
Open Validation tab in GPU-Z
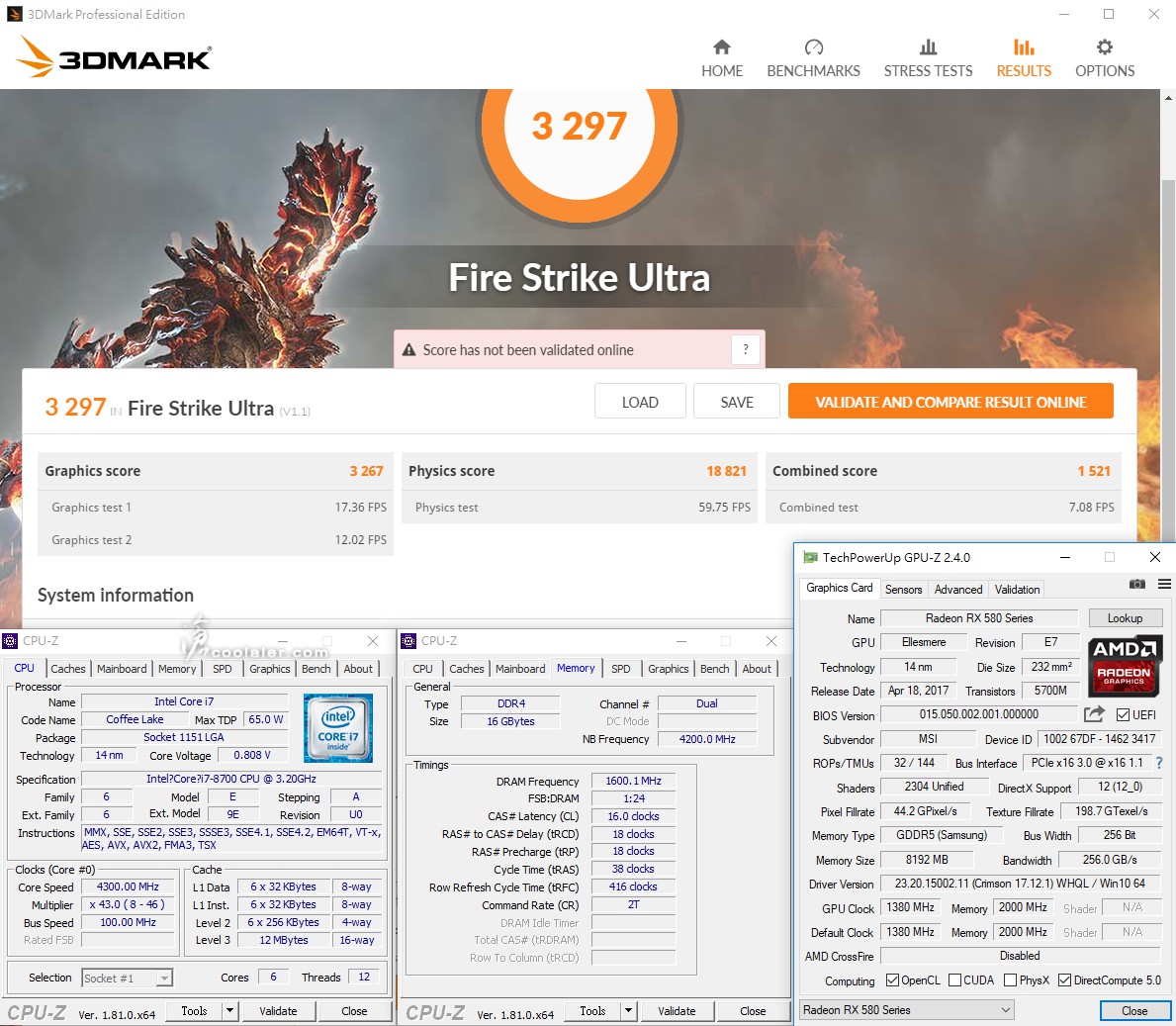[1017, 590]
